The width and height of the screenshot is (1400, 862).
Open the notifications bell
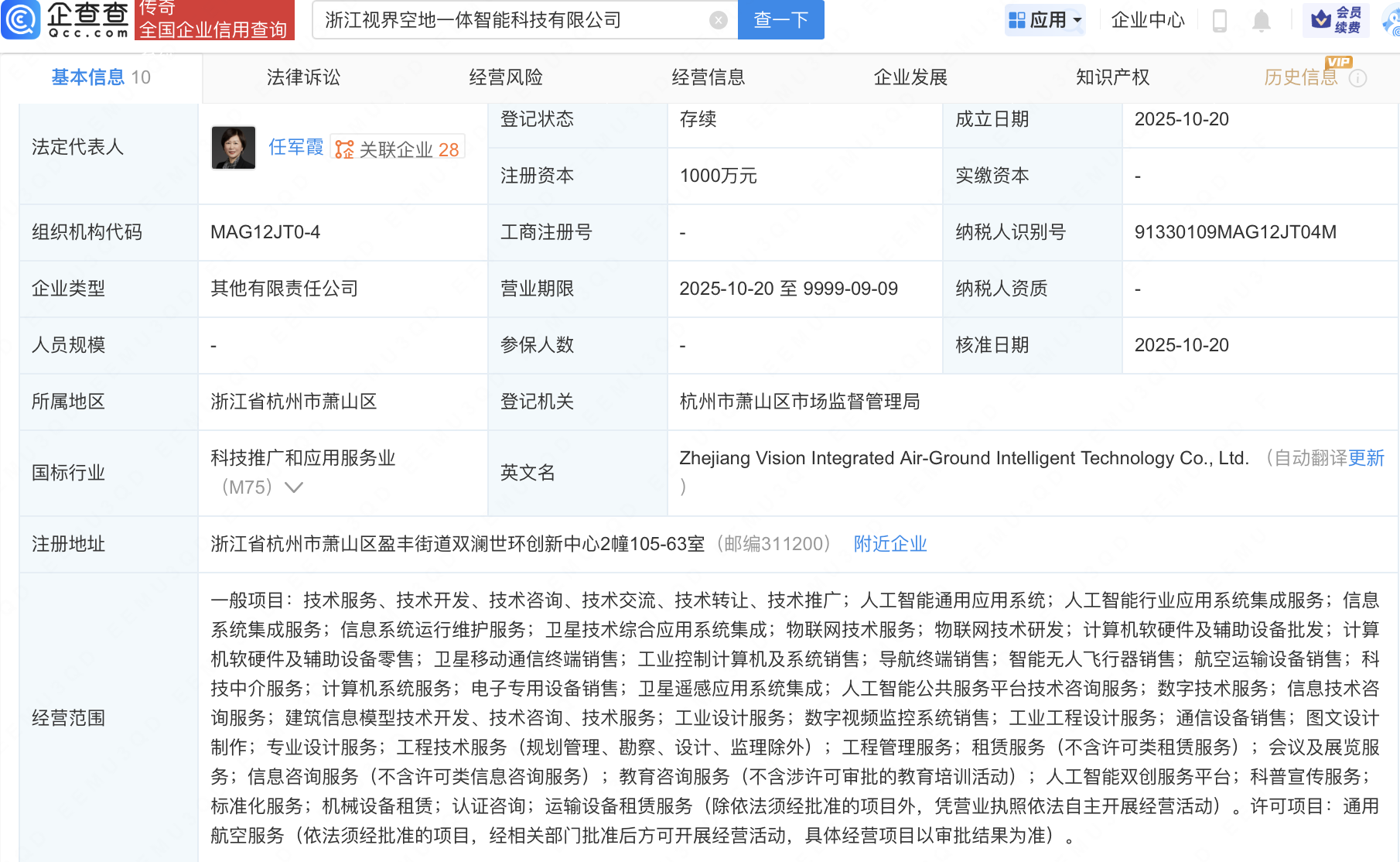click(1261, 21)
